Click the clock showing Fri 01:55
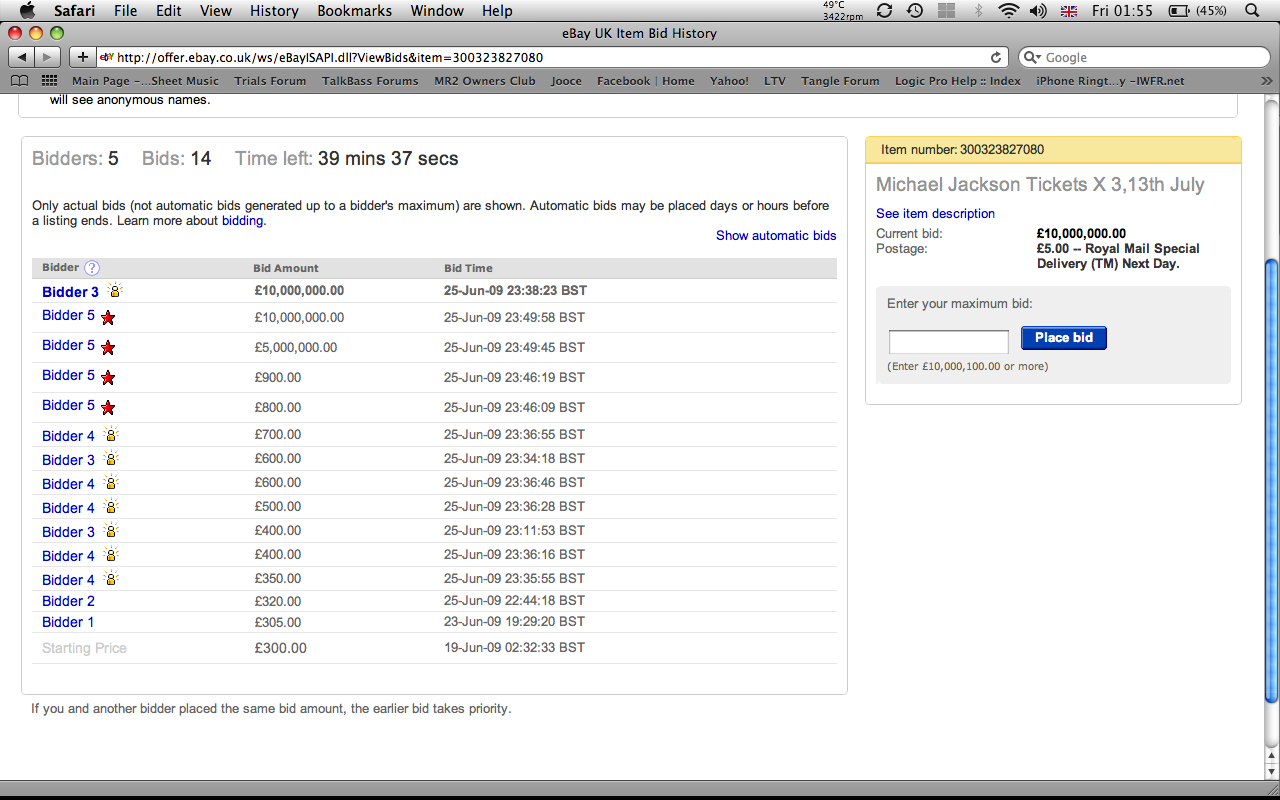Screen dimensions: 1280x800 coord(1123,11)
